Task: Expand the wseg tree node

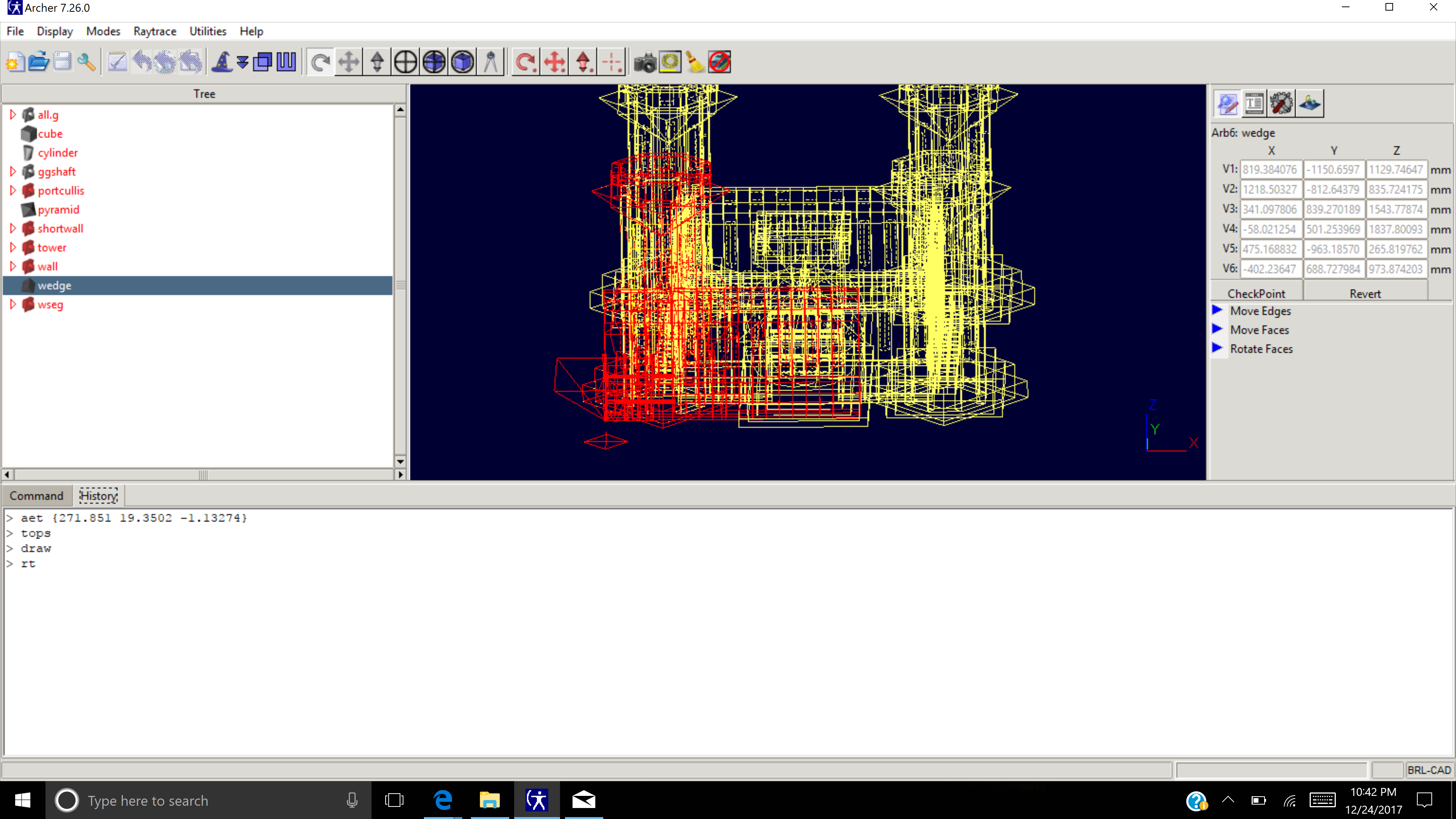Action: [x=13, y=304]
